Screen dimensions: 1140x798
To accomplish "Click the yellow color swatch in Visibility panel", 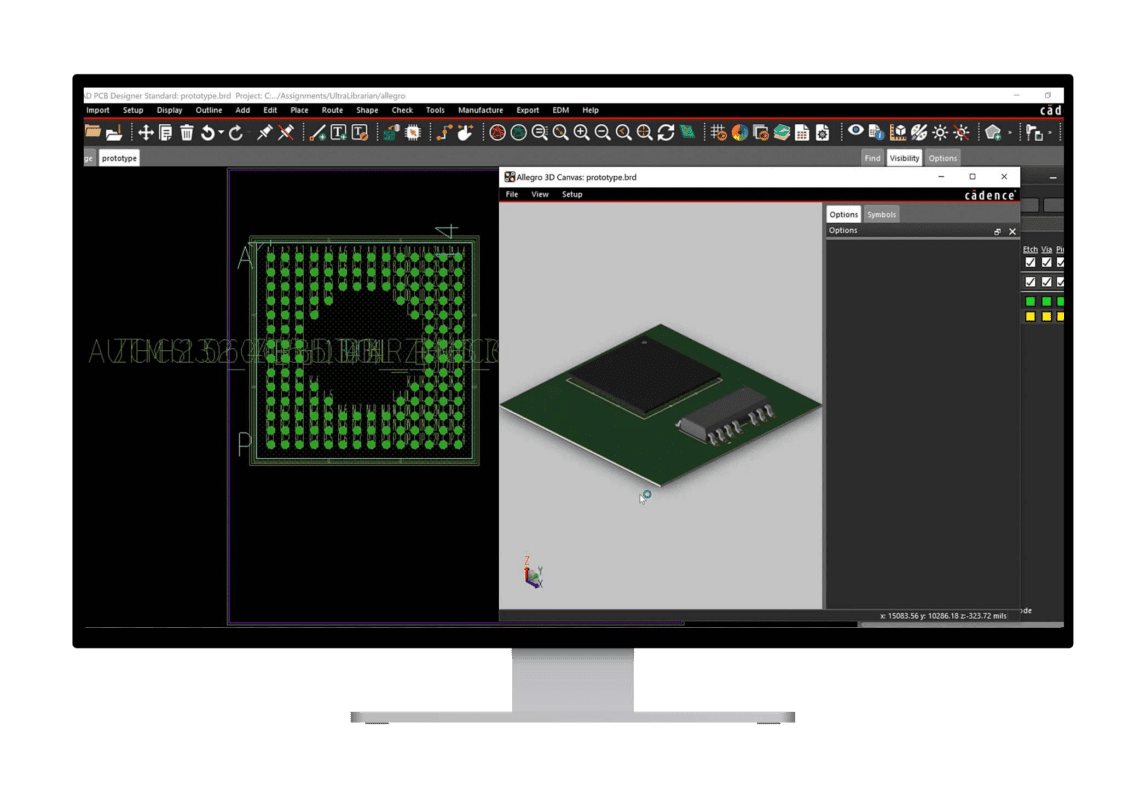I will point(1031,316).
